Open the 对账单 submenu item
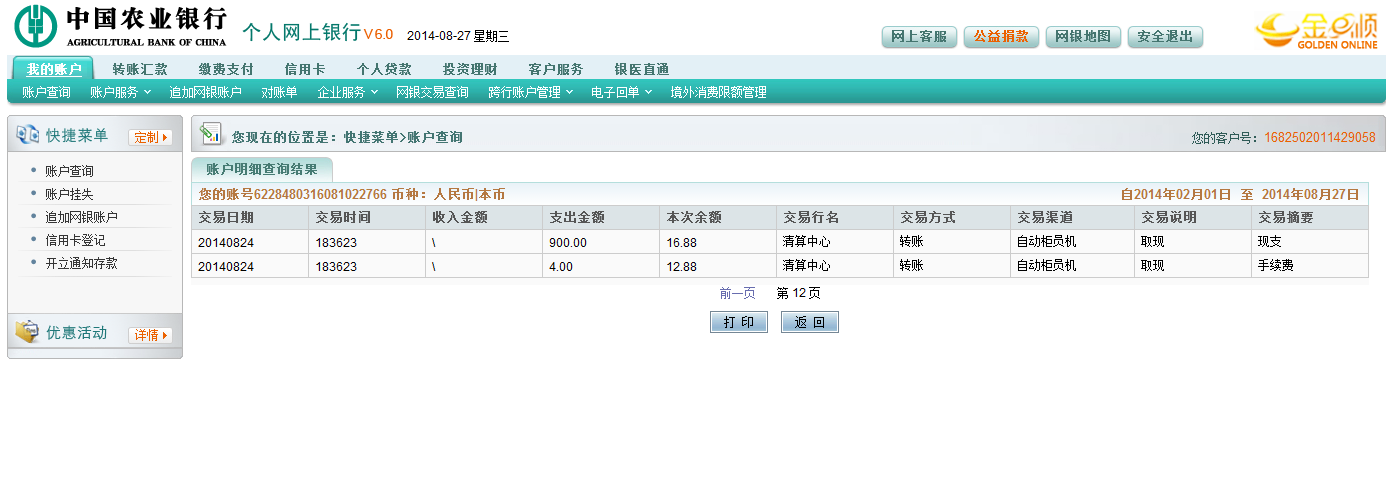 click(x=279, y=92)
